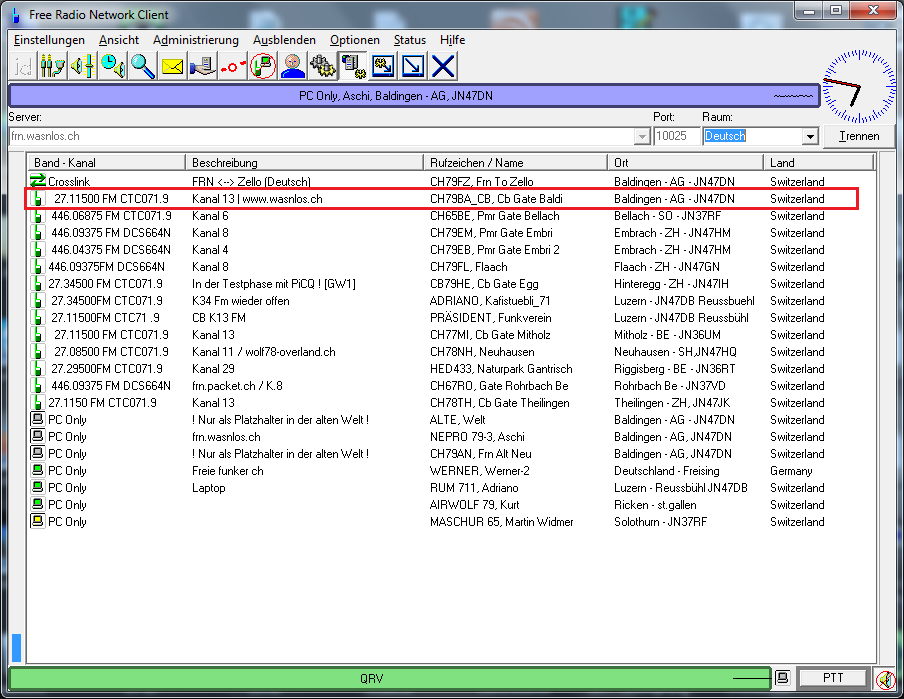Open the Einstellungen menu
This screenshot has width=904, height=699.
click(49, 40)
